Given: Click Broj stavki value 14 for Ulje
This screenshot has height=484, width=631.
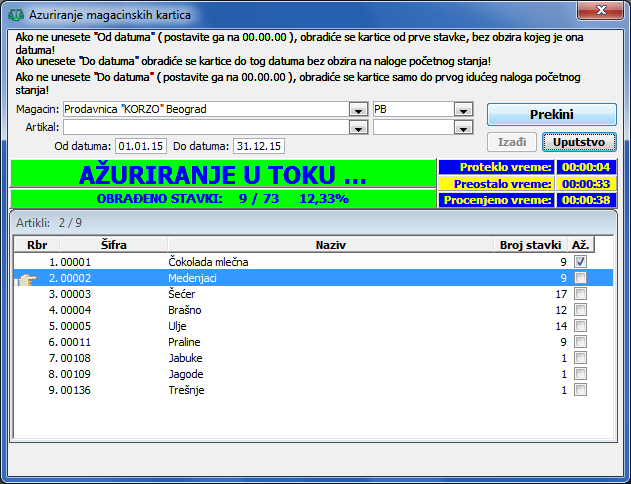Looking at the screenshot, I should 561,326.
